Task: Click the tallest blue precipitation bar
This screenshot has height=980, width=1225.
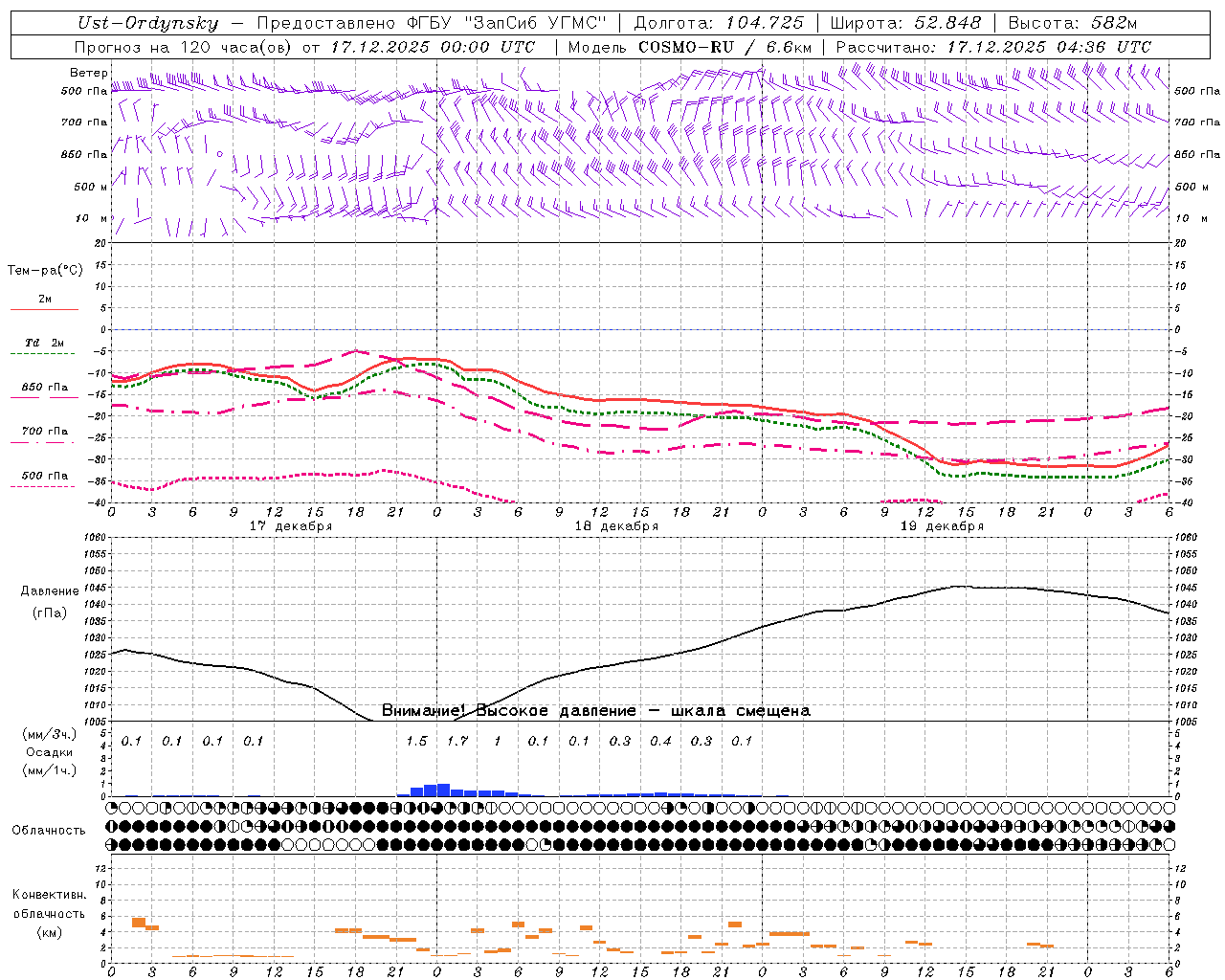Action: 443,790
